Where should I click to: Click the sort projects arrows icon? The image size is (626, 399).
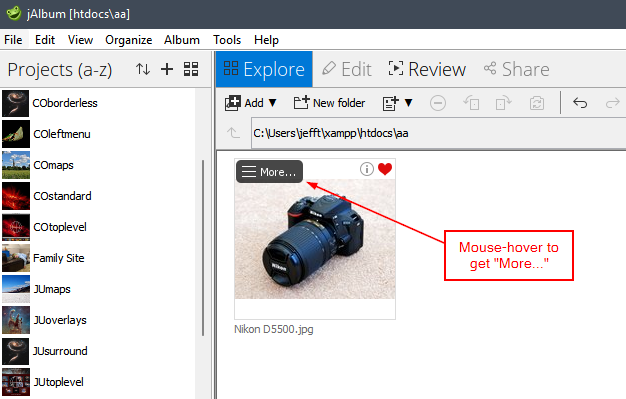tap(143, 69)
